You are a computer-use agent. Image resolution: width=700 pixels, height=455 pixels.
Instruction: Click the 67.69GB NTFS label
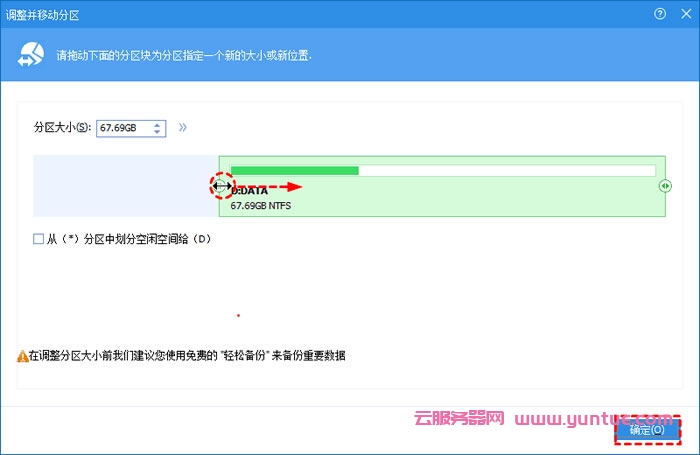click(266, 206)
